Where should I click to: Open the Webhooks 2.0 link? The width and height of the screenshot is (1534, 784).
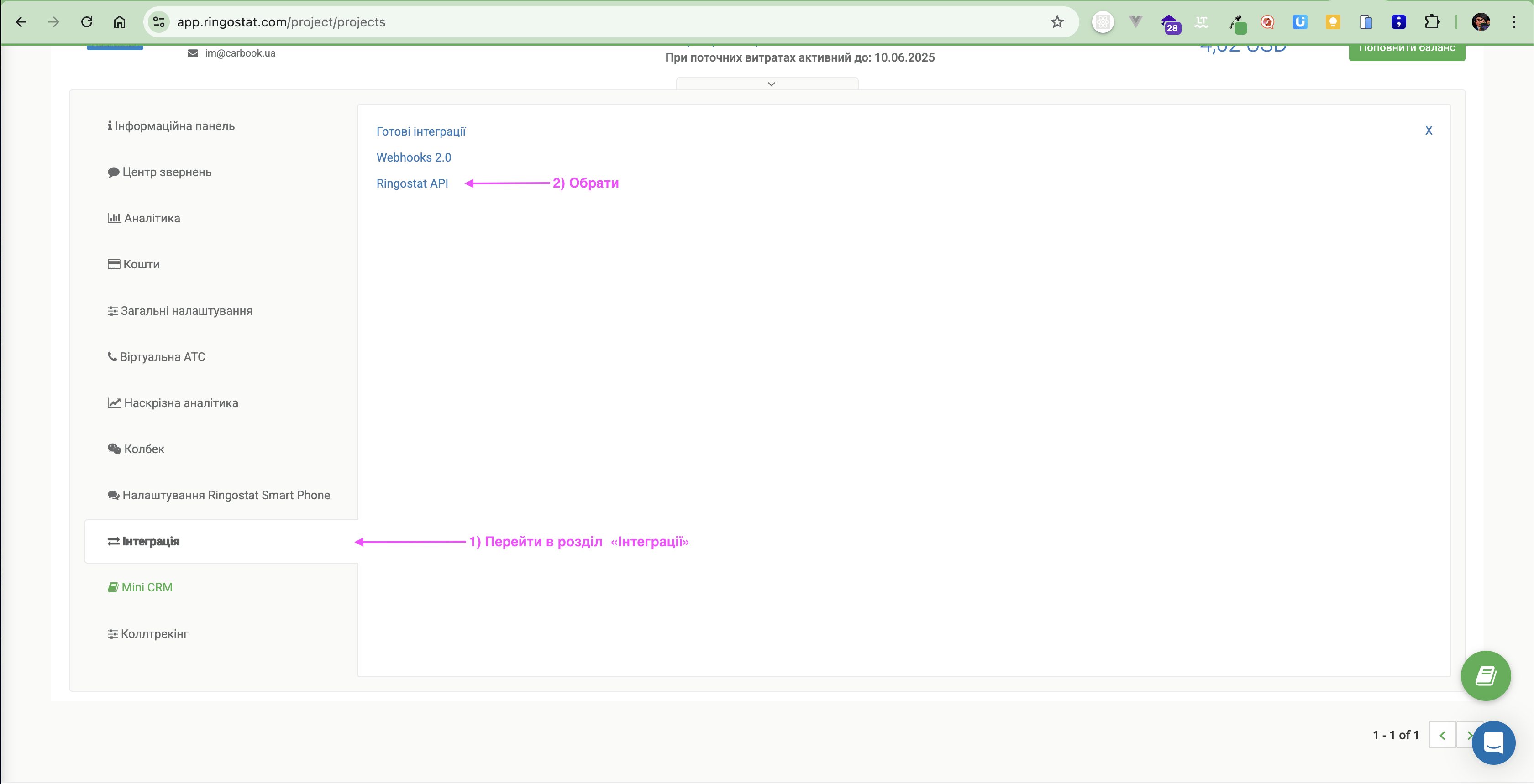[x=413, y=157]
